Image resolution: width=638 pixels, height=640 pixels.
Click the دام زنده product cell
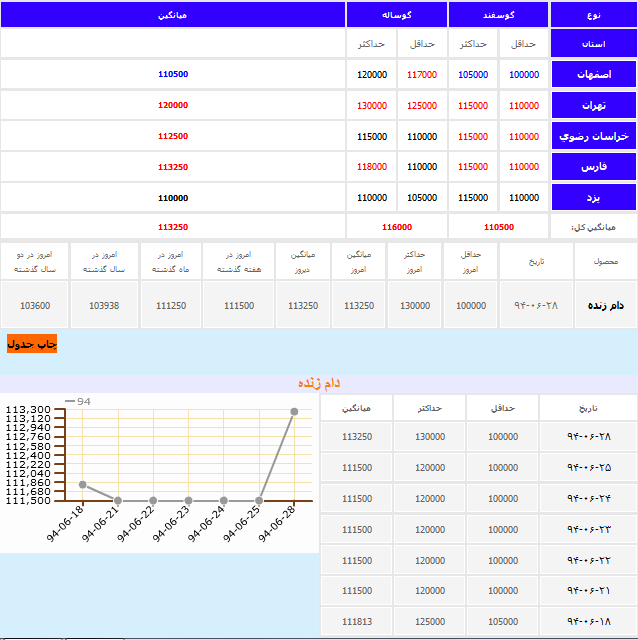click(x=606, y=305)
